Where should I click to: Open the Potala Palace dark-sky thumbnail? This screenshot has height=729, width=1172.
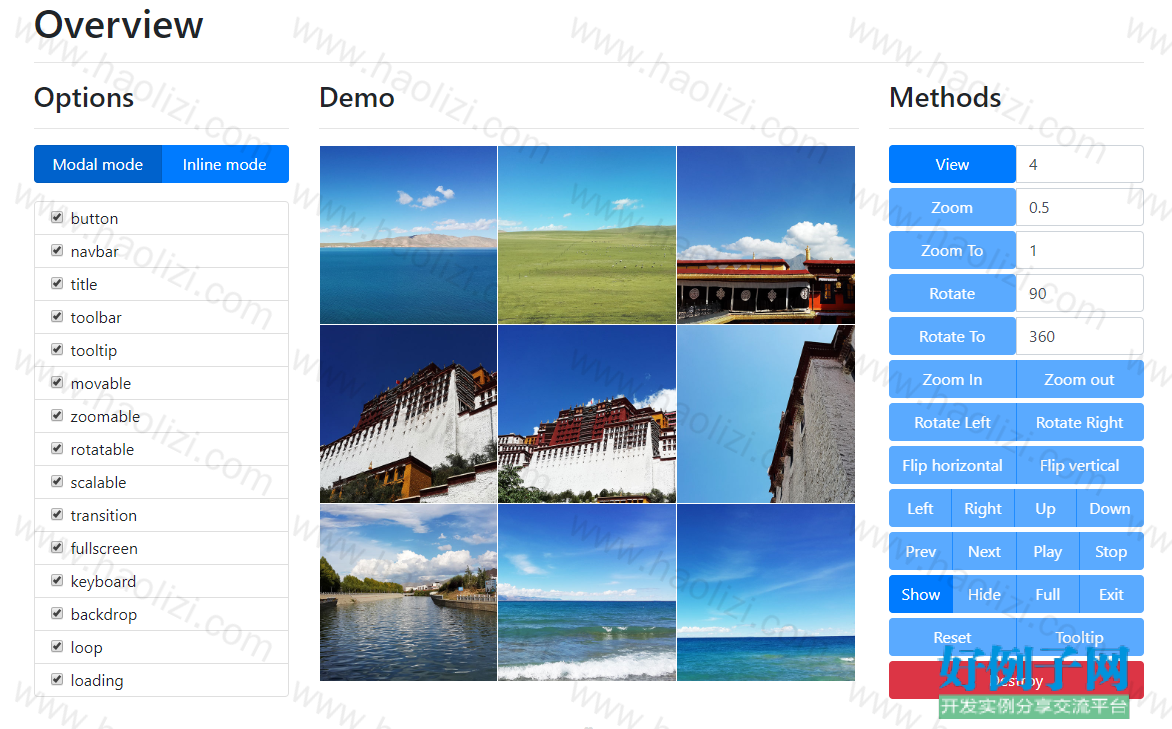(408, 413)
